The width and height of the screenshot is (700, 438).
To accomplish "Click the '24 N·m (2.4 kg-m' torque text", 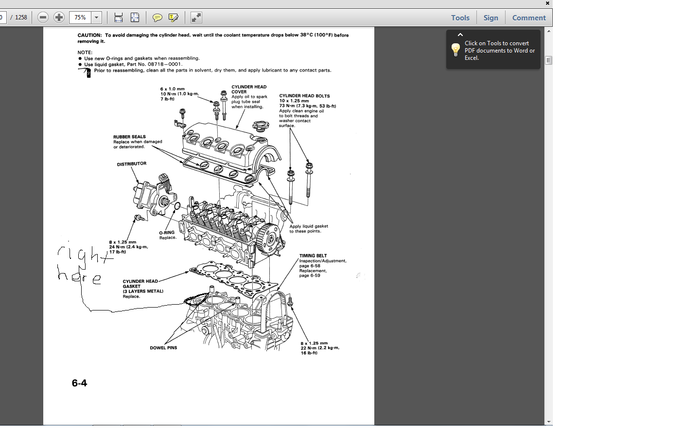I will coord(129,247).
